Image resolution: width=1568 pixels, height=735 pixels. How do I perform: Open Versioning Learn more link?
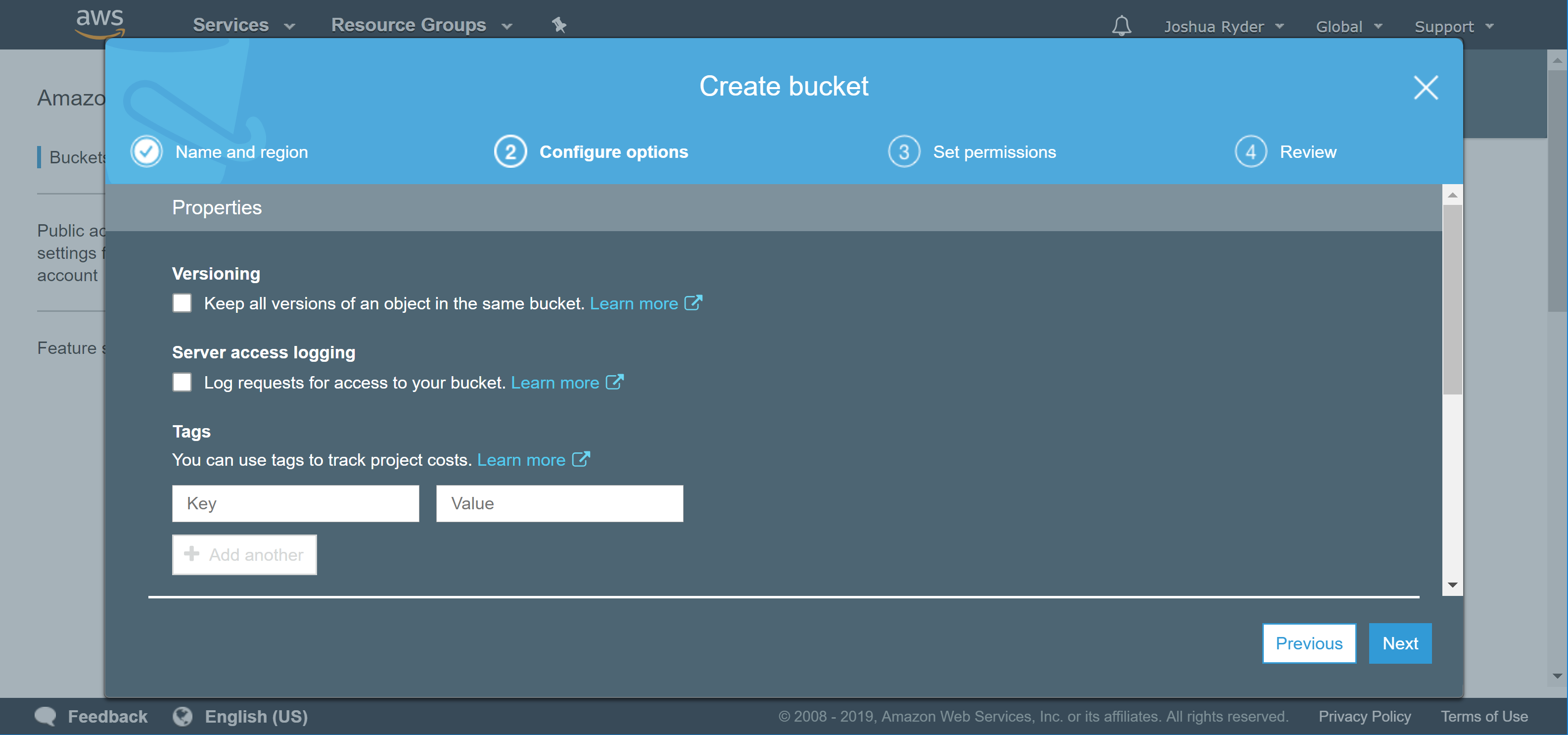coord(634,303)
